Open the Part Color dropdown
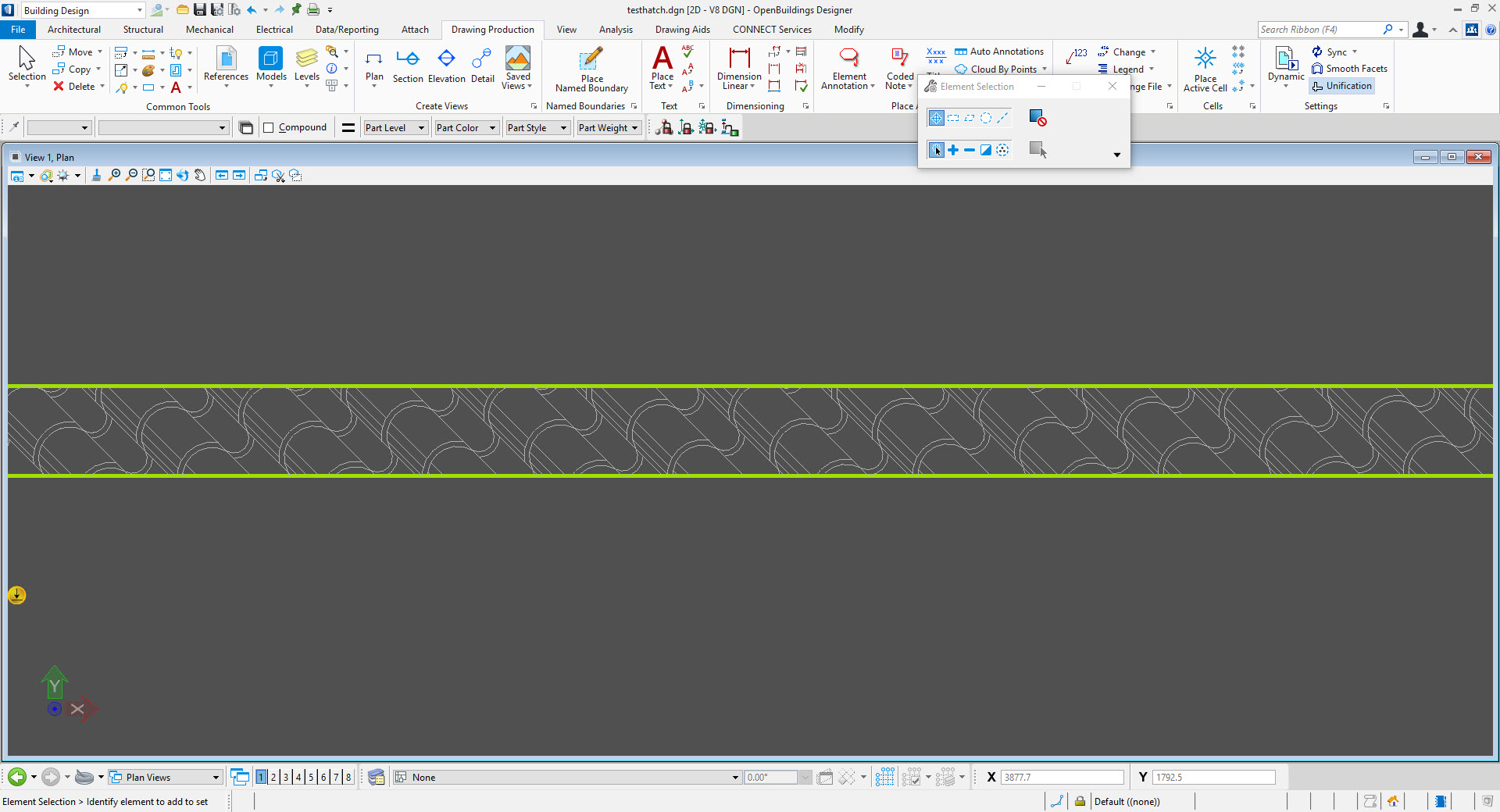This screenshot has width=1500, height=812. (x=466, y=128)
